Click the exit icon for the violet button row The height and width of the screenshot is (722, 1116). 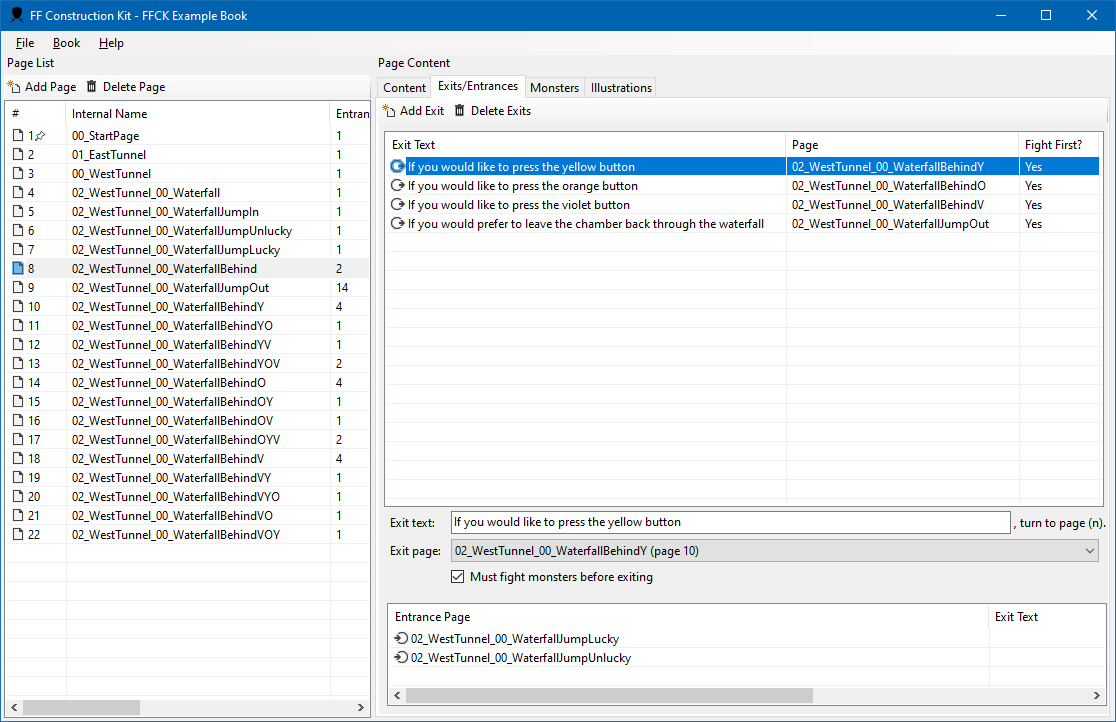pos(398,205)
